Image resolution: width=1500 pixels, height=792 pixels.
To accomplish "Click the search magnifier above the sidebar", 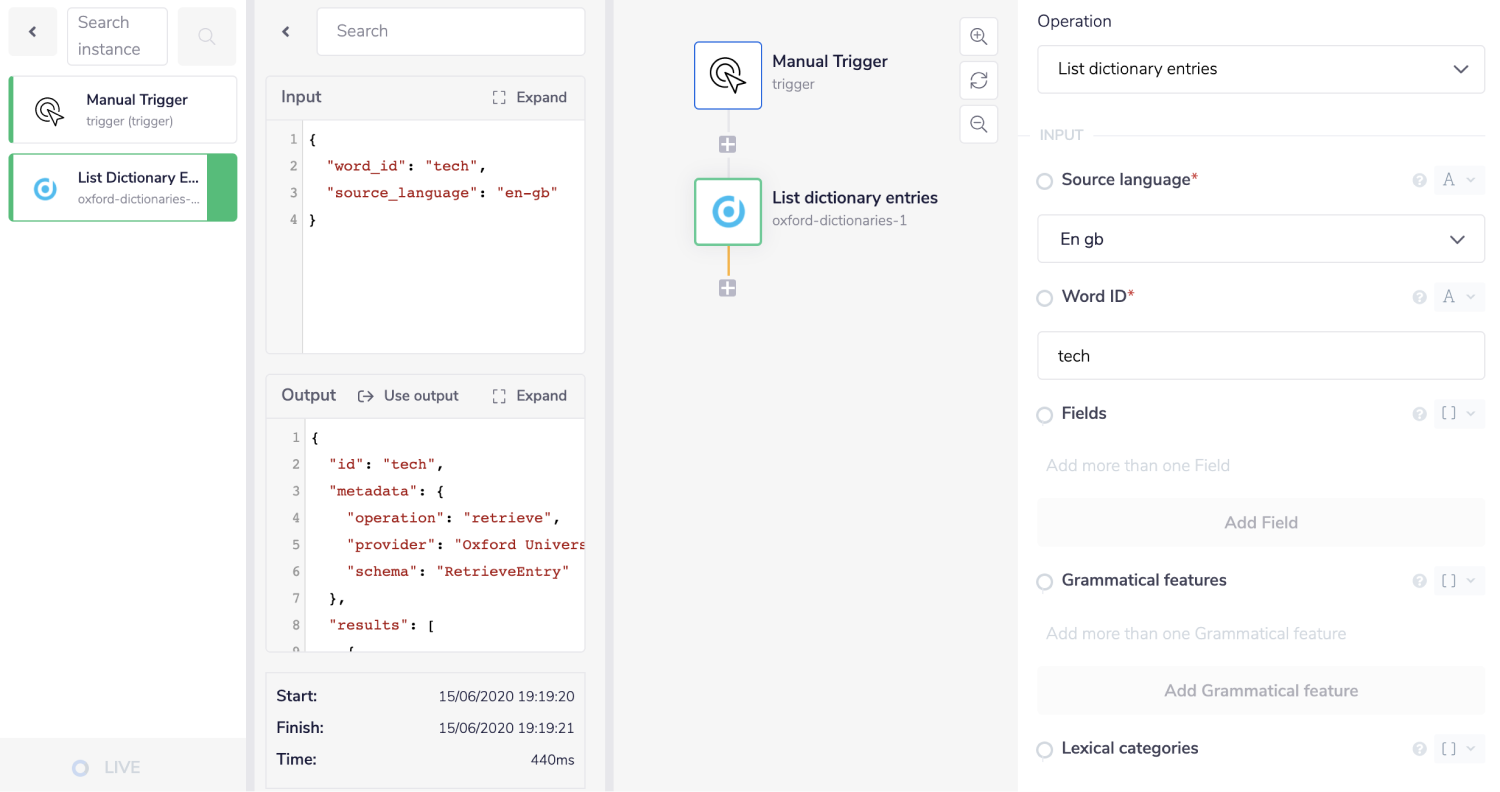I will pos(206,36).
